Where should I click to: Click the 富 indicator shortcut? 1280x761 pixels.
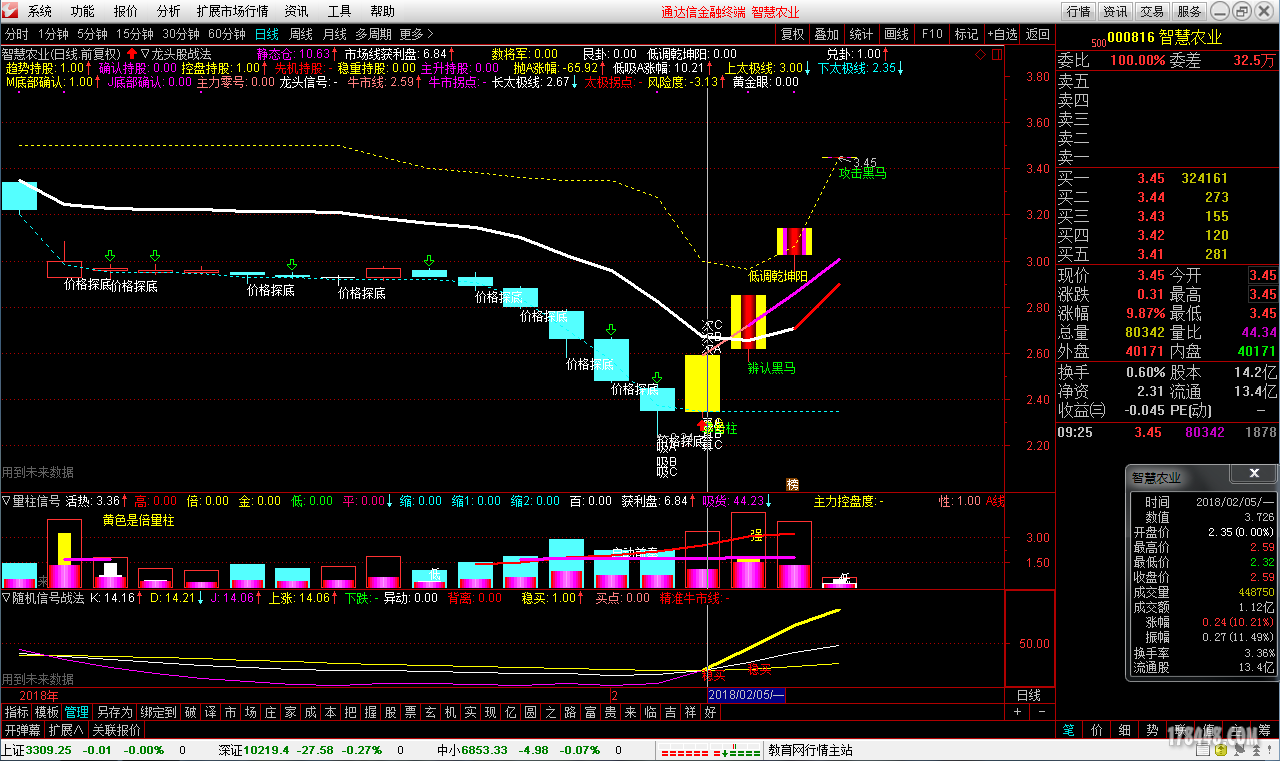click(590, 712)
